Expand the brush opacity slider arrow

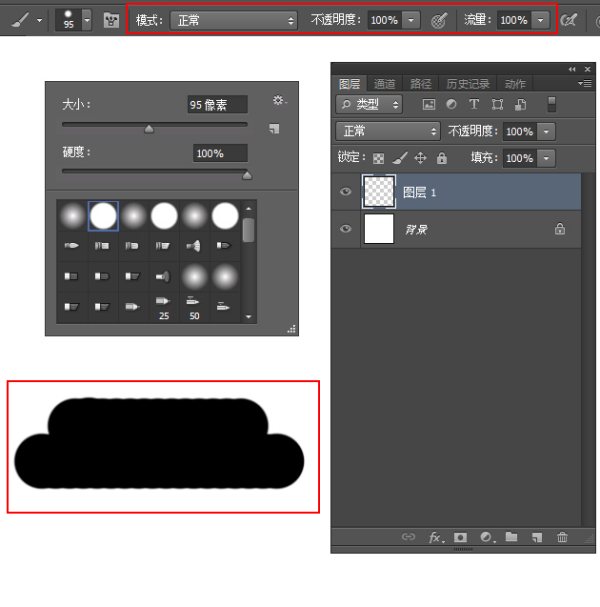(x=411, y=20)
